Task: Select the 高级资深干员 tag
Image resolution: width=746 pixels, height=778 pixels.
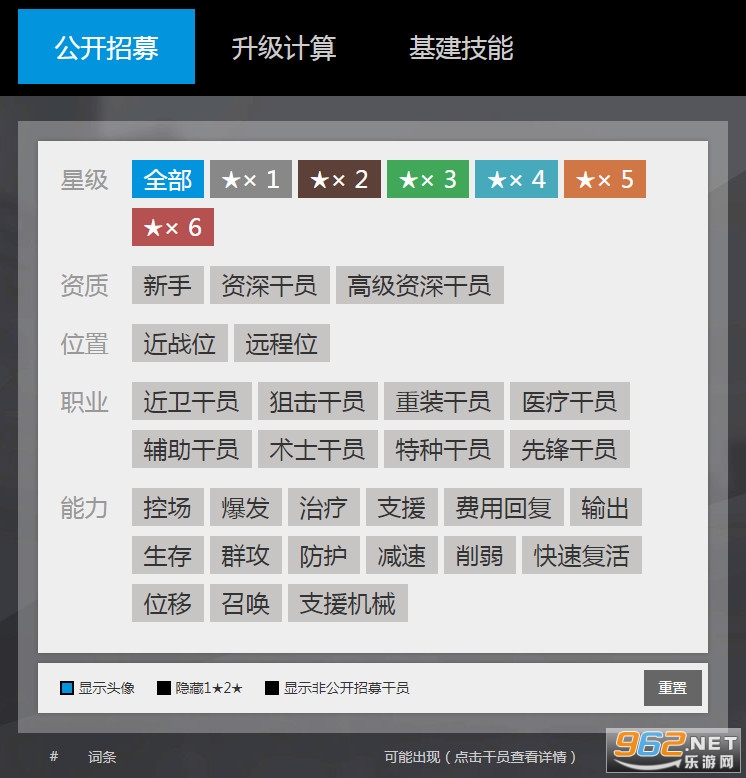Action: pyautogui.click(x=419, y=286)
